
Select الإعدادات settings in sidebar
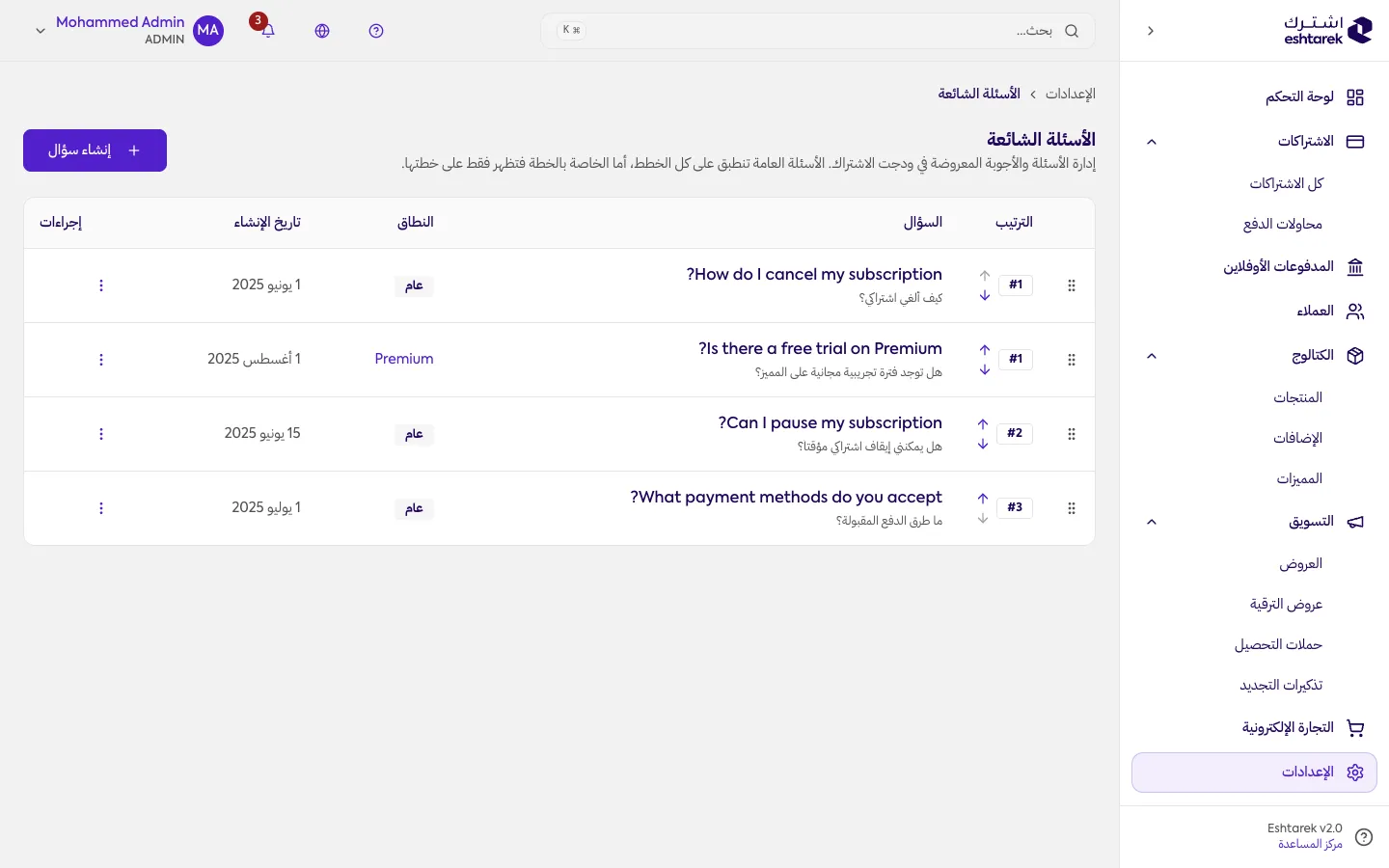click(1254, 773)
